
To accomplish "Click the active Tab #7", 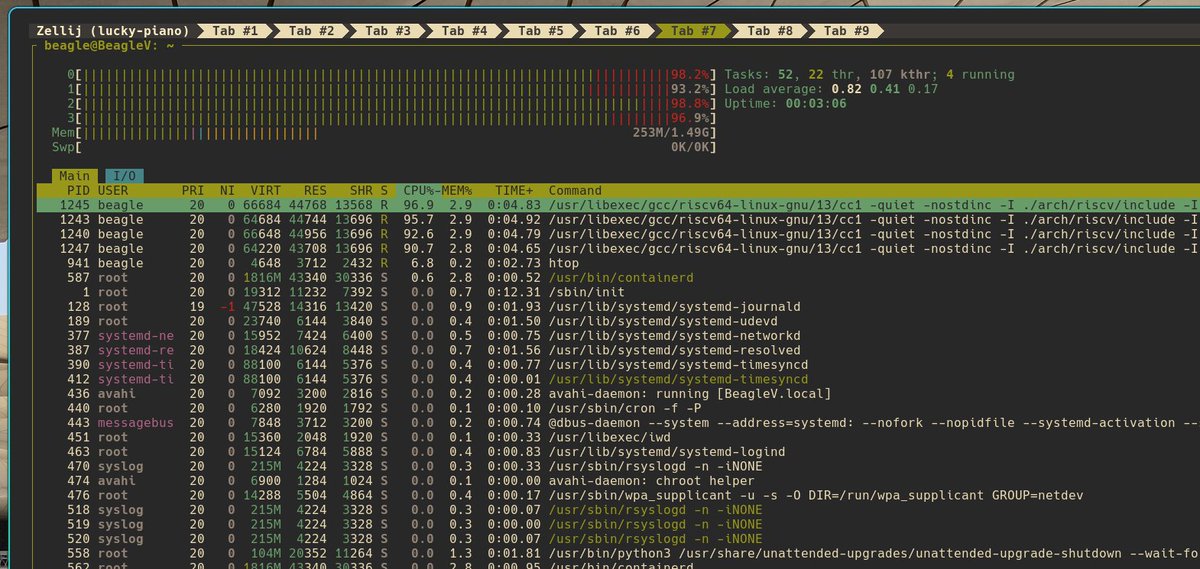I will [694, 31].
